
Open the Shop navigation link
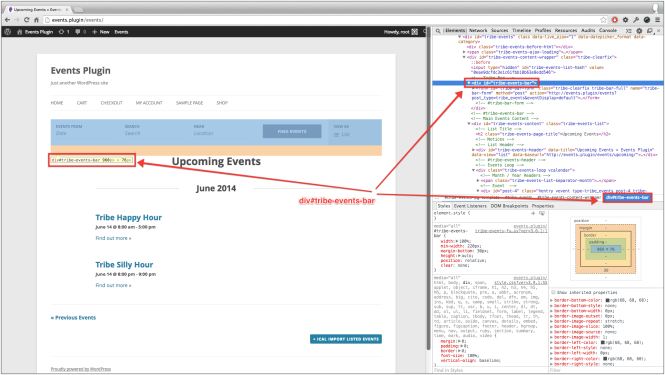pos(222,103)
